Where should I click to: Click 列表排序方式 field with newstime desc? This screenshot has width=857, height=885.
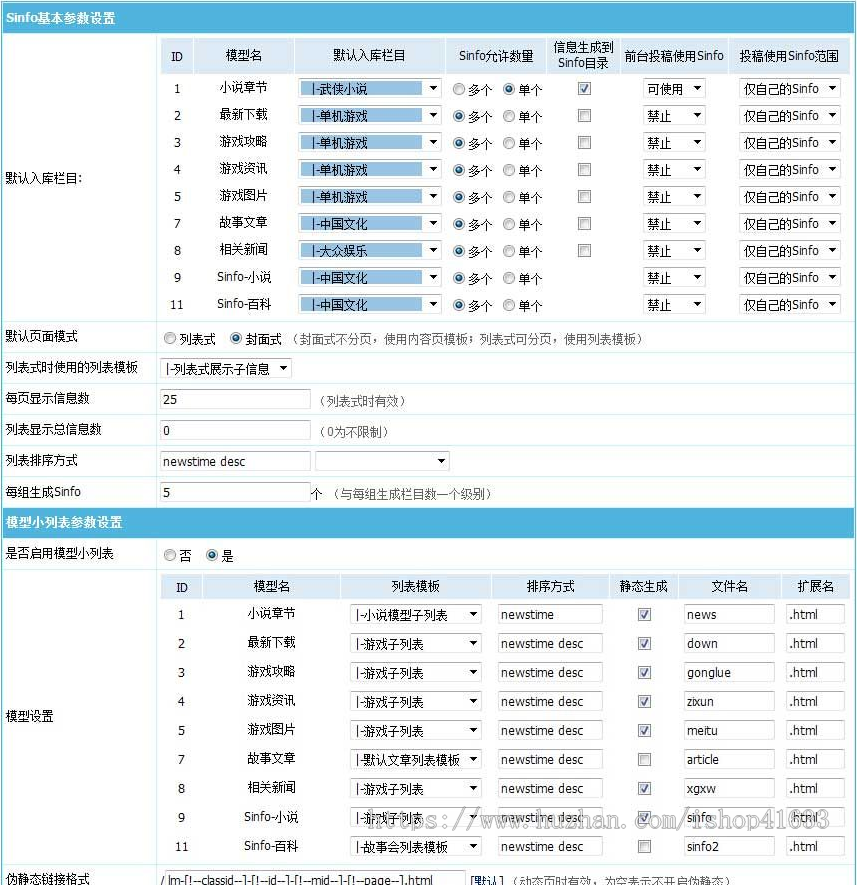click(235, 461)
